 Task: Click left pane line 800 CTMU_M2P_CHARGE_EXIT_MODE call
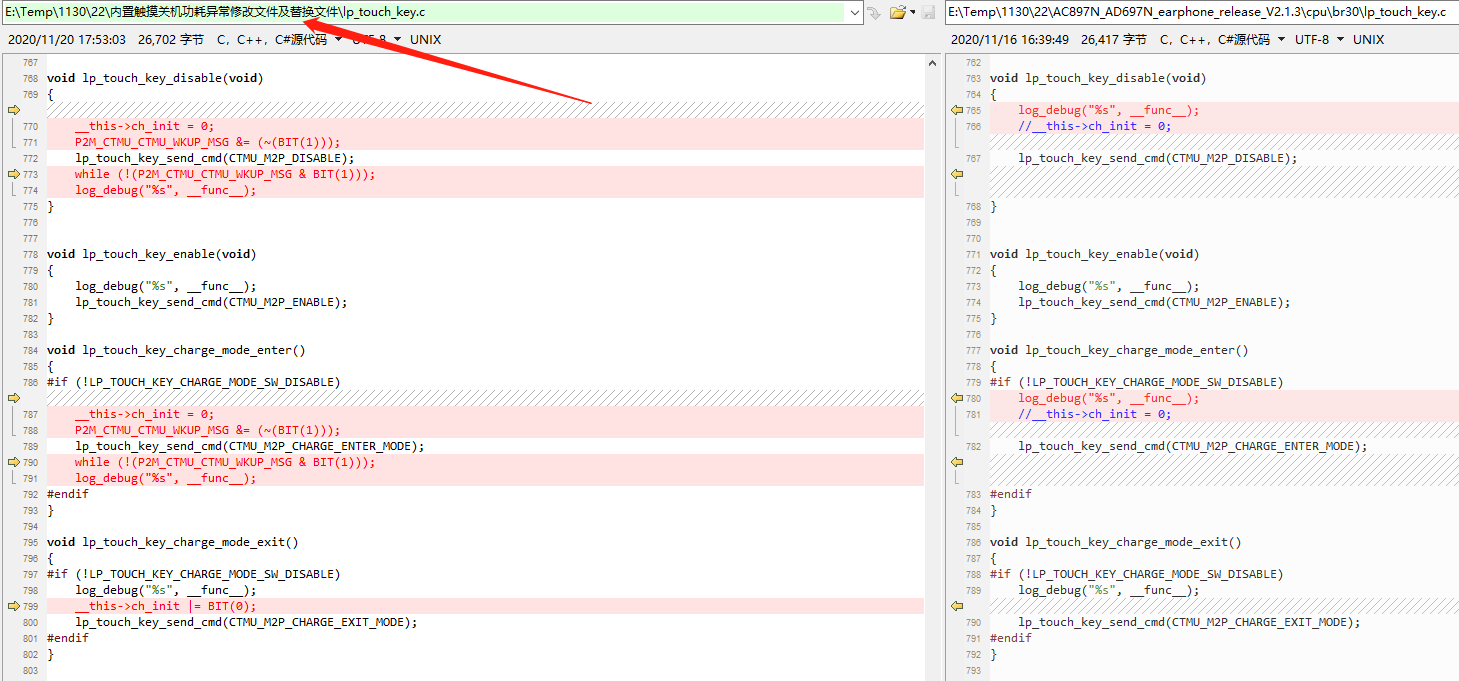coord(246,622)
